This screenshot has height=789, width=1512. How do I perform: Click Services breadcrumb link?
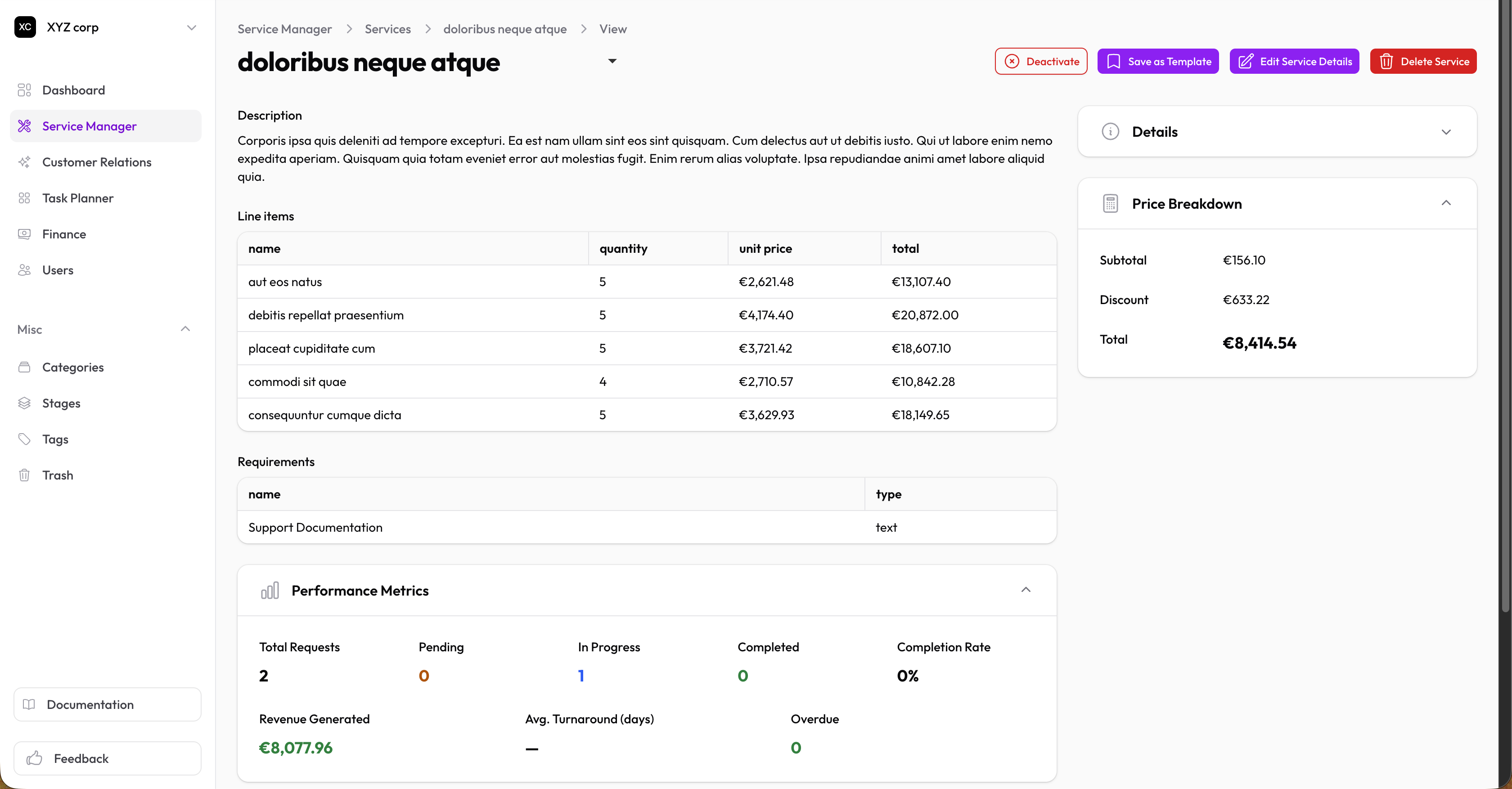[x=387, y=29]
